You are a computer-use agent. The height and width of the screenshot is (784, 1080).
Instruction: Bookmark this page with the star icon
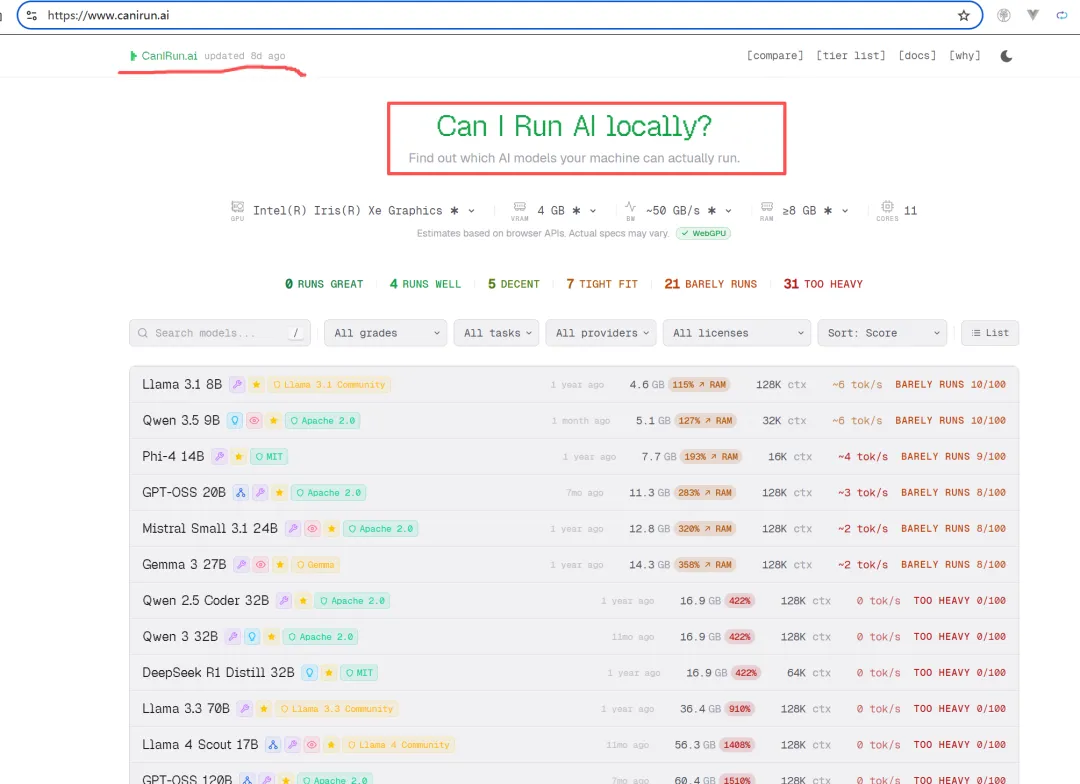pyautogui.click(x=964, y=15)
